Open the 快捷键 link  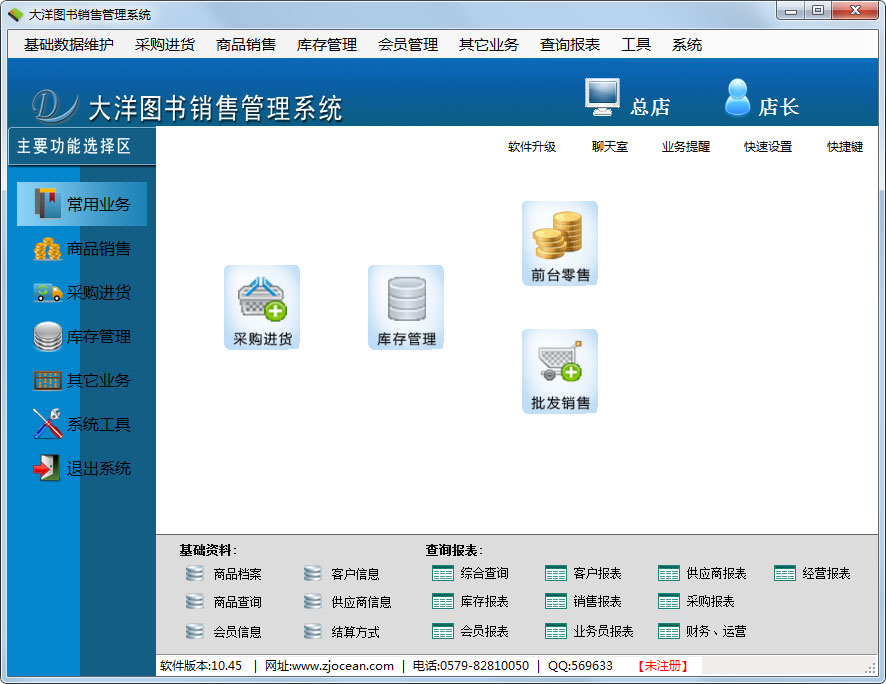845,147
